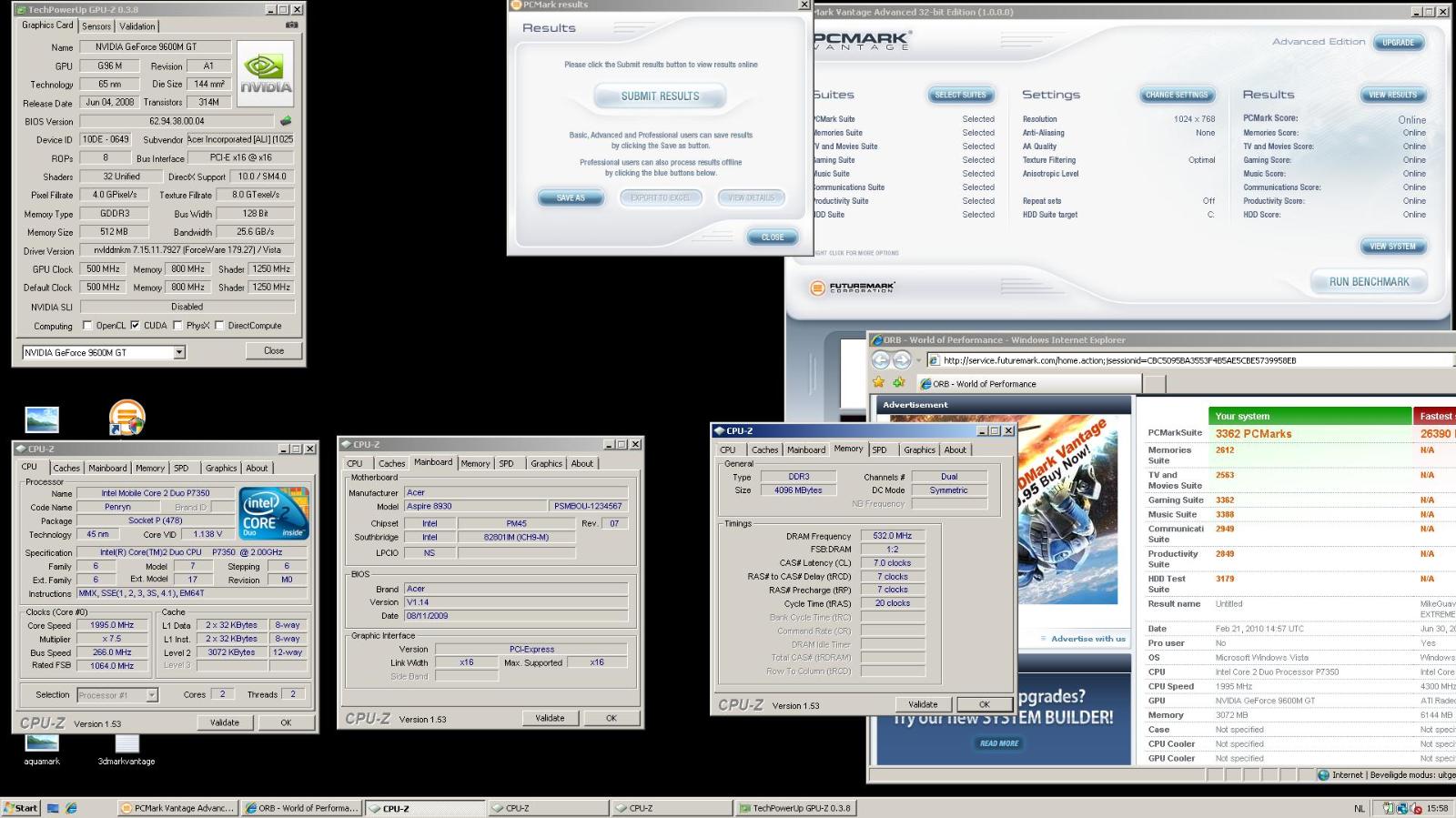Click the Your system column header in ORB
Viewport: 1456px width, 818px height.
click(1309, 416)
